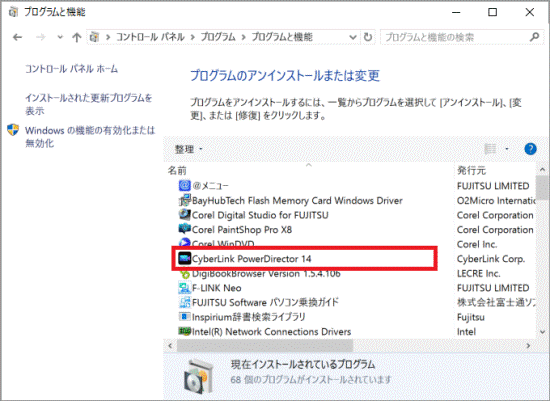The width and height of the screenshot is (550, 401).
Task: Click the Intel Network Connections icon
Action: click(185, 331)
